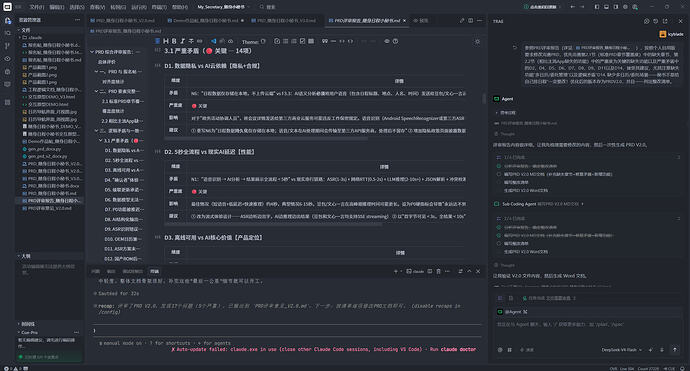Toggle the right sidebar layout icon
The width and height of the screenshot is (690, 371).
616,7
